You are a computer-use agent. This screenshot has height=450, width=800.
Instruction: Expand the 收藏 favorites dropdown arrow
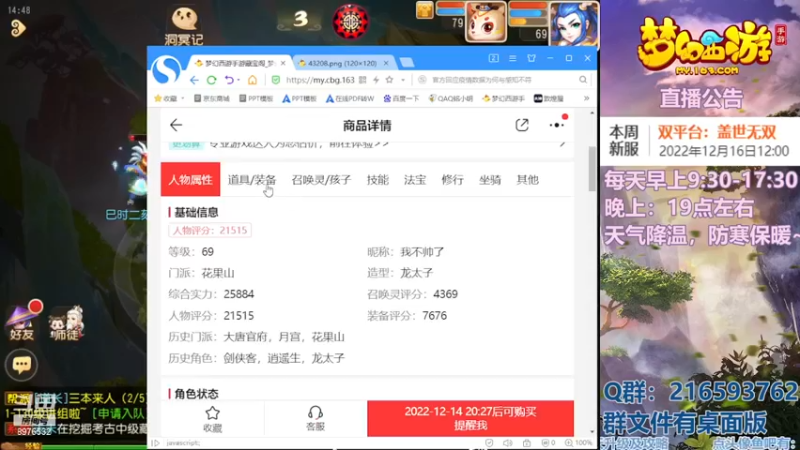(x=183, y=98)
